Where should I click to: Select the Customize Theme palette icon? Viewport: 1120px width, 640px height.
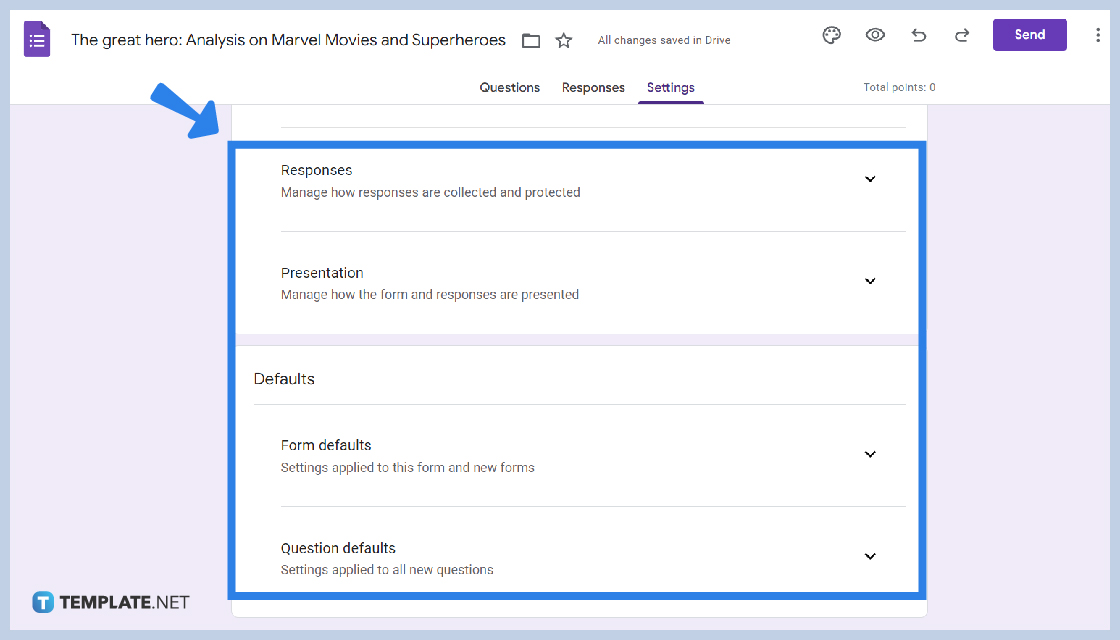[831, 35]
